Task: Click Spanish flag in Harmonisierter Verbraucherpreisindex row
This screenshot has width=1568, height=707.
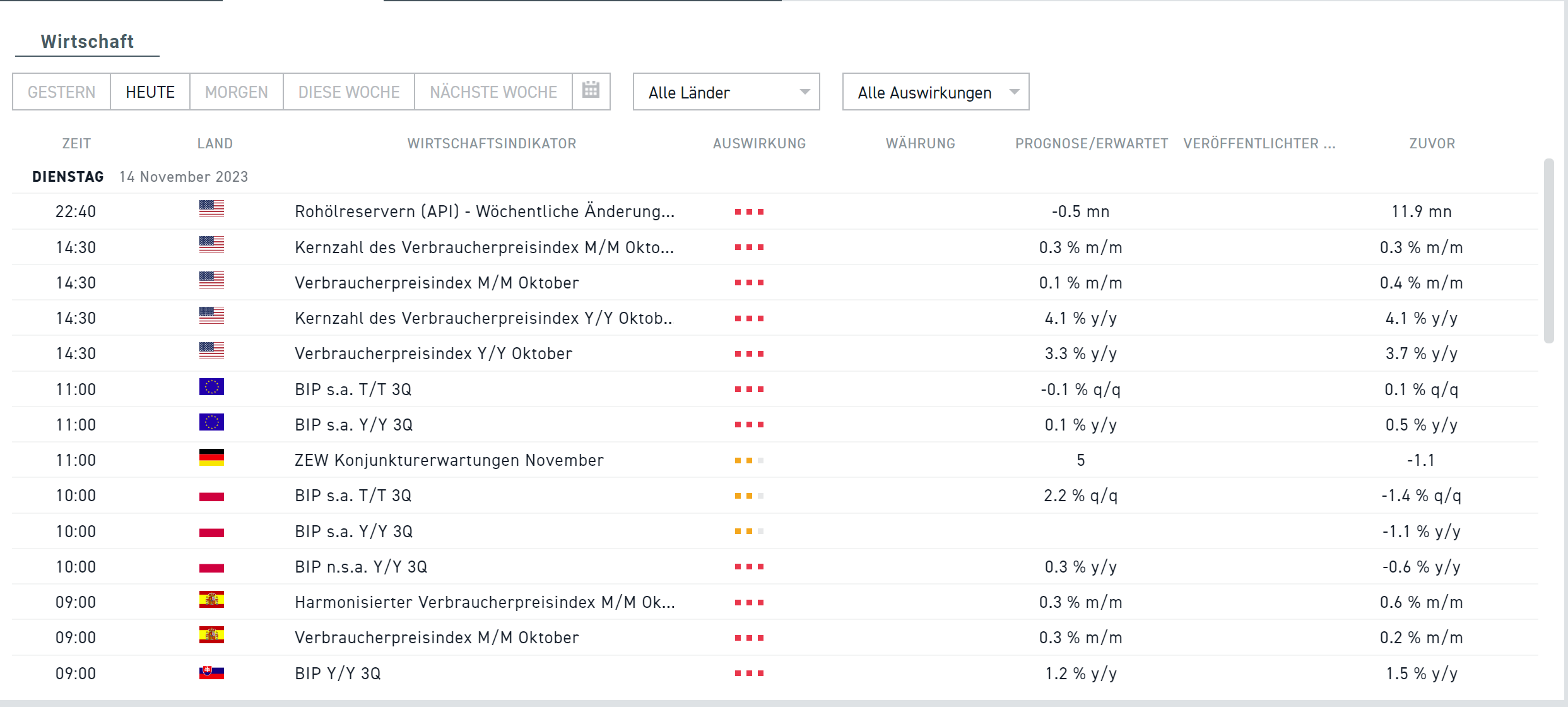Action: 211,600
